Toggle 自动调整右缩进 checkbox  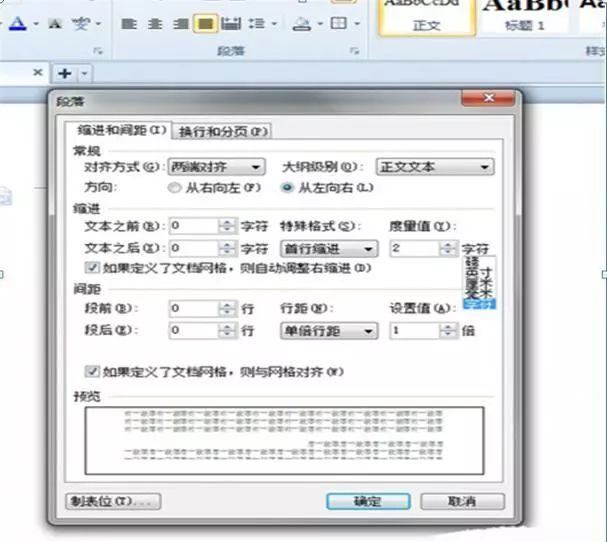click(92, 268)
